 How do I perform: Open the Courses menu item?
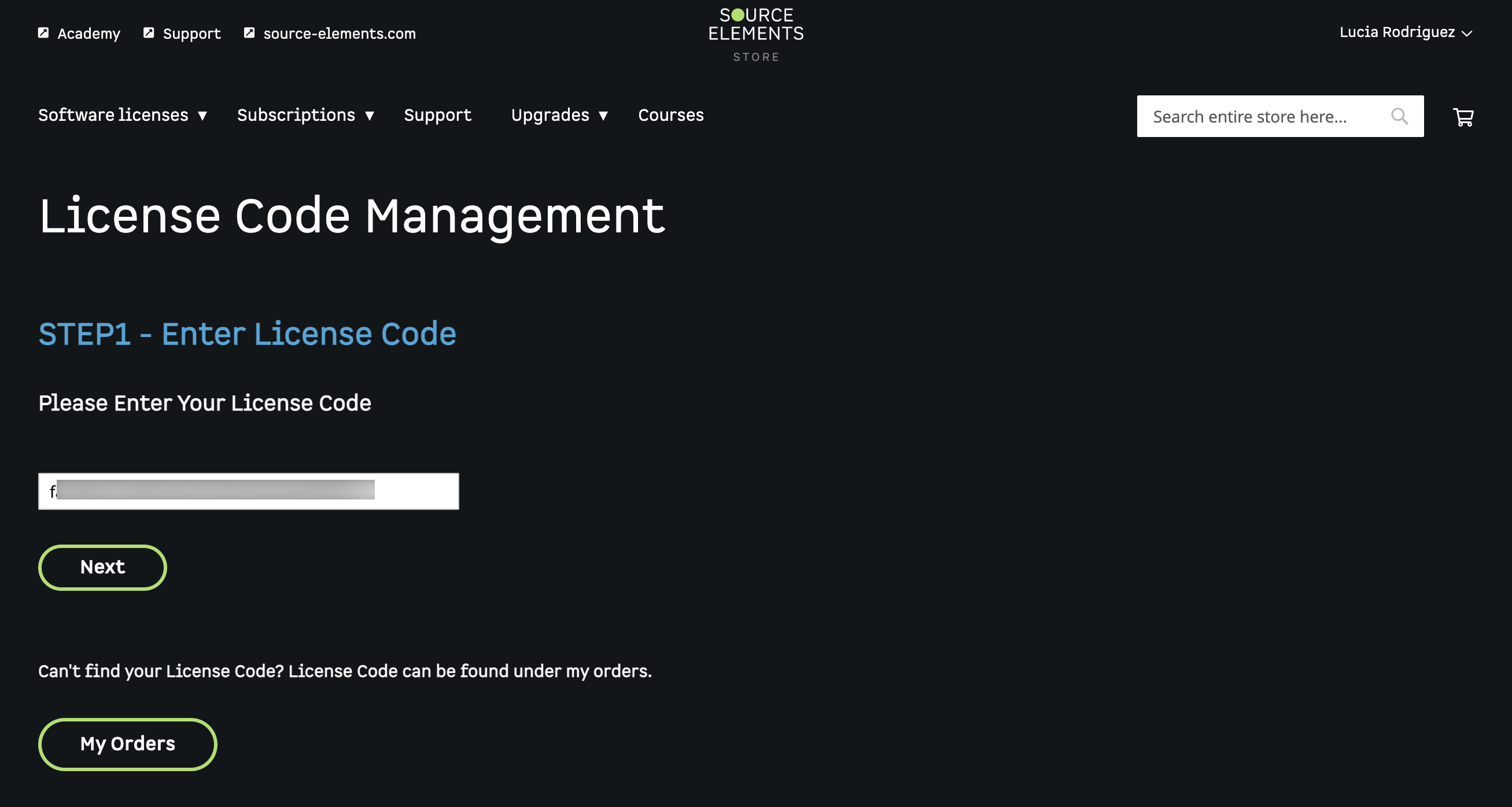(x=671, y=115)
